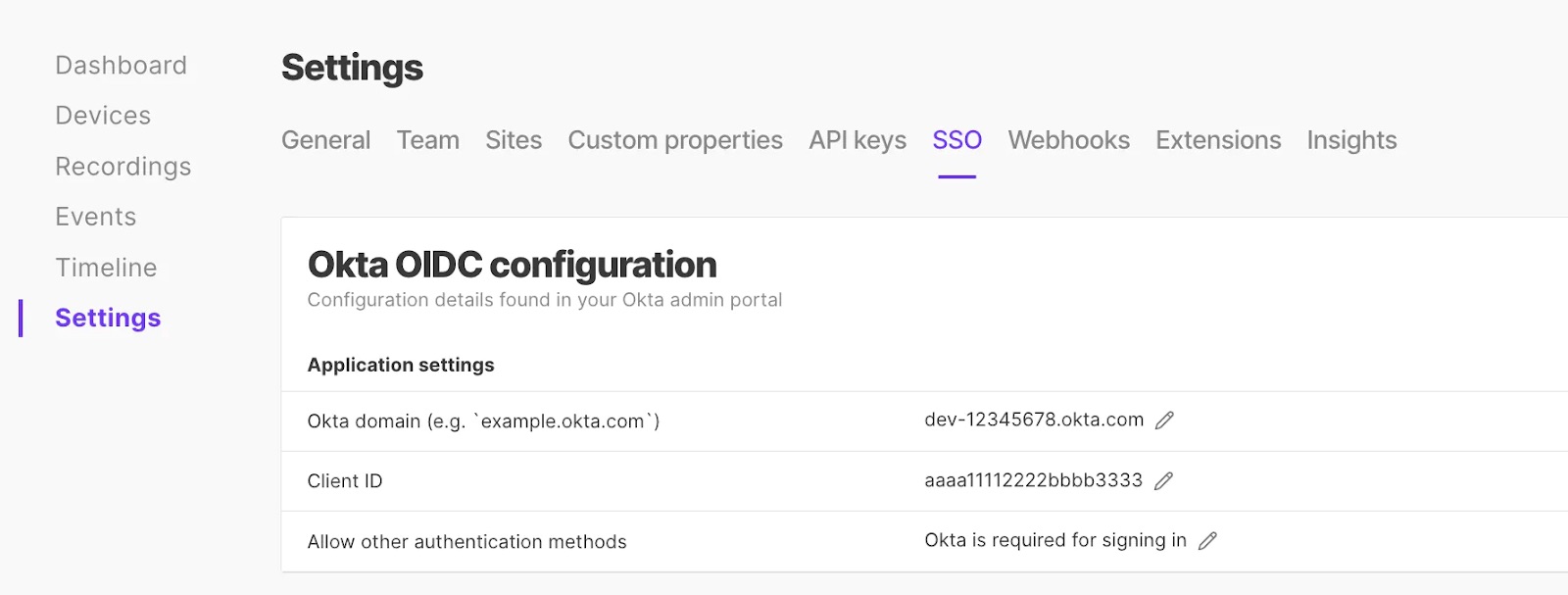Select the SSO tab
Image resolution: width=1568 pixels, height=595 pixels.
956,140
